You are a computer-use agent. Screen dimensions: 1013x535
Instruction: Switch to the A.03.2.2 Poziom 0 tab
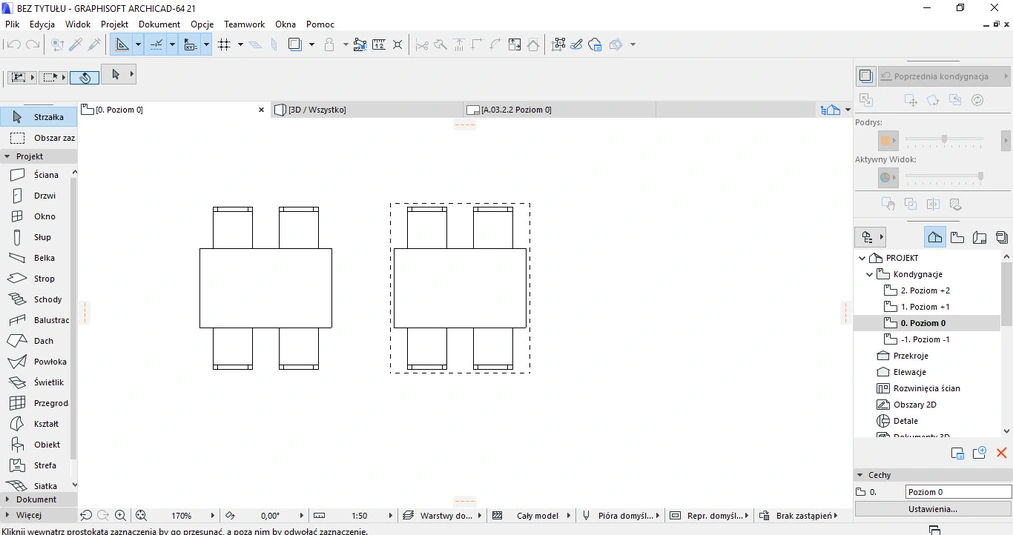click(x=559, y=110)
